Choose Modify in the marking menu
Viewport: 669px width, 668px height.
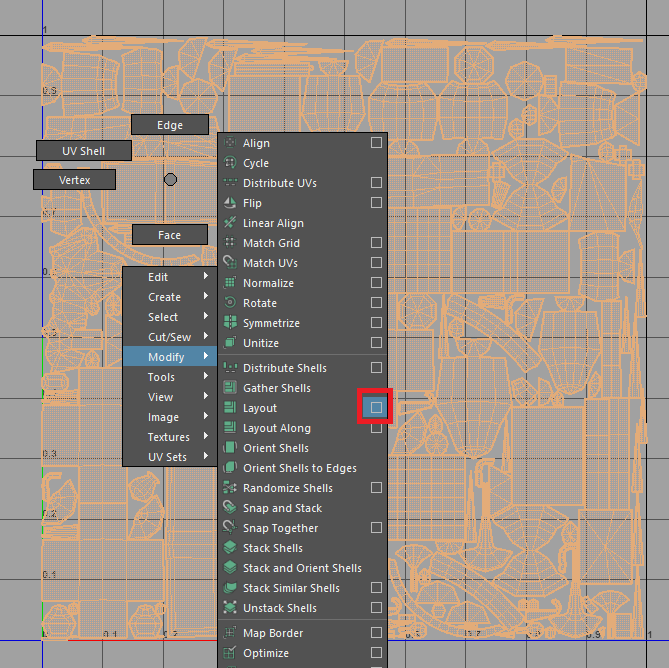[170, 357]
